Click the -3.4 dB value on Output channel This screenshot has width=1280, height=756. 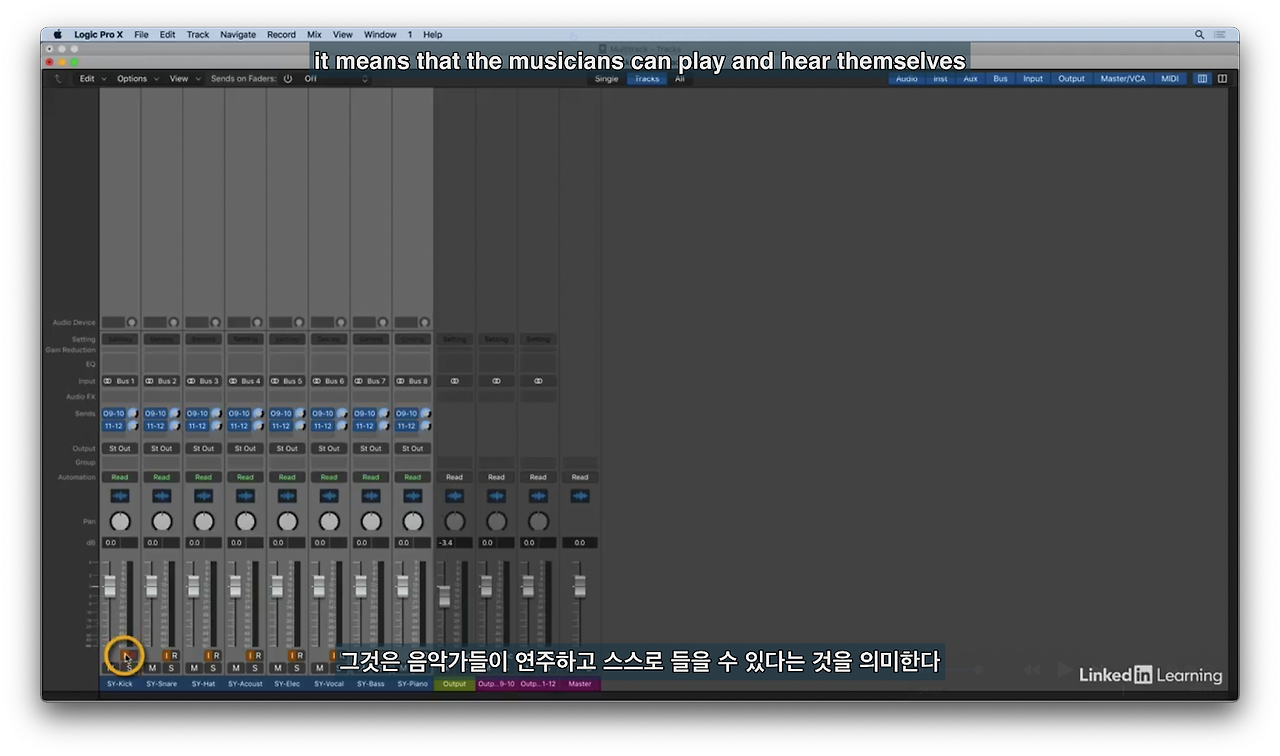[446, 543]
